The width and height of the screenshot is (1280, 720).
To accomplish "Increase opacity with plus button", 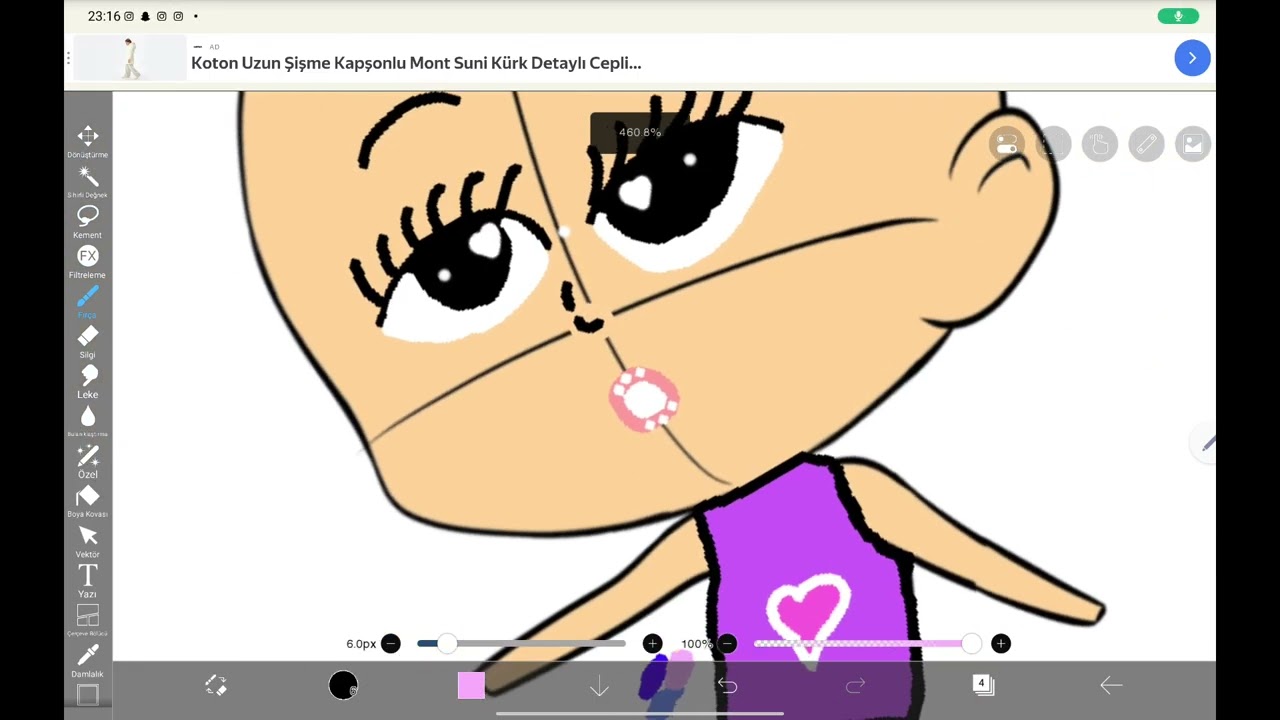I will pos(1001,644).
